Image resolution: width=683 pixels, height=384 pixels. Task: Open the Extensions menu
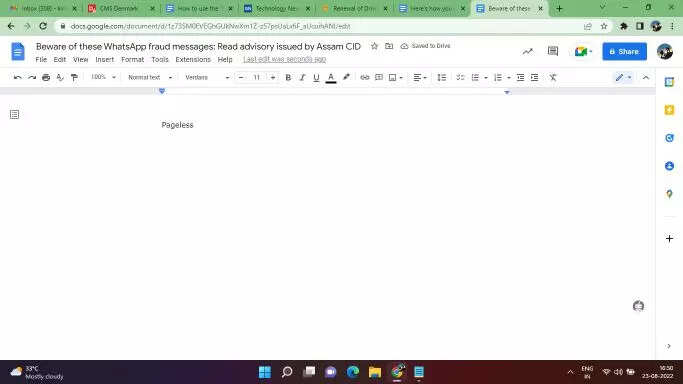tap(193, 60)
